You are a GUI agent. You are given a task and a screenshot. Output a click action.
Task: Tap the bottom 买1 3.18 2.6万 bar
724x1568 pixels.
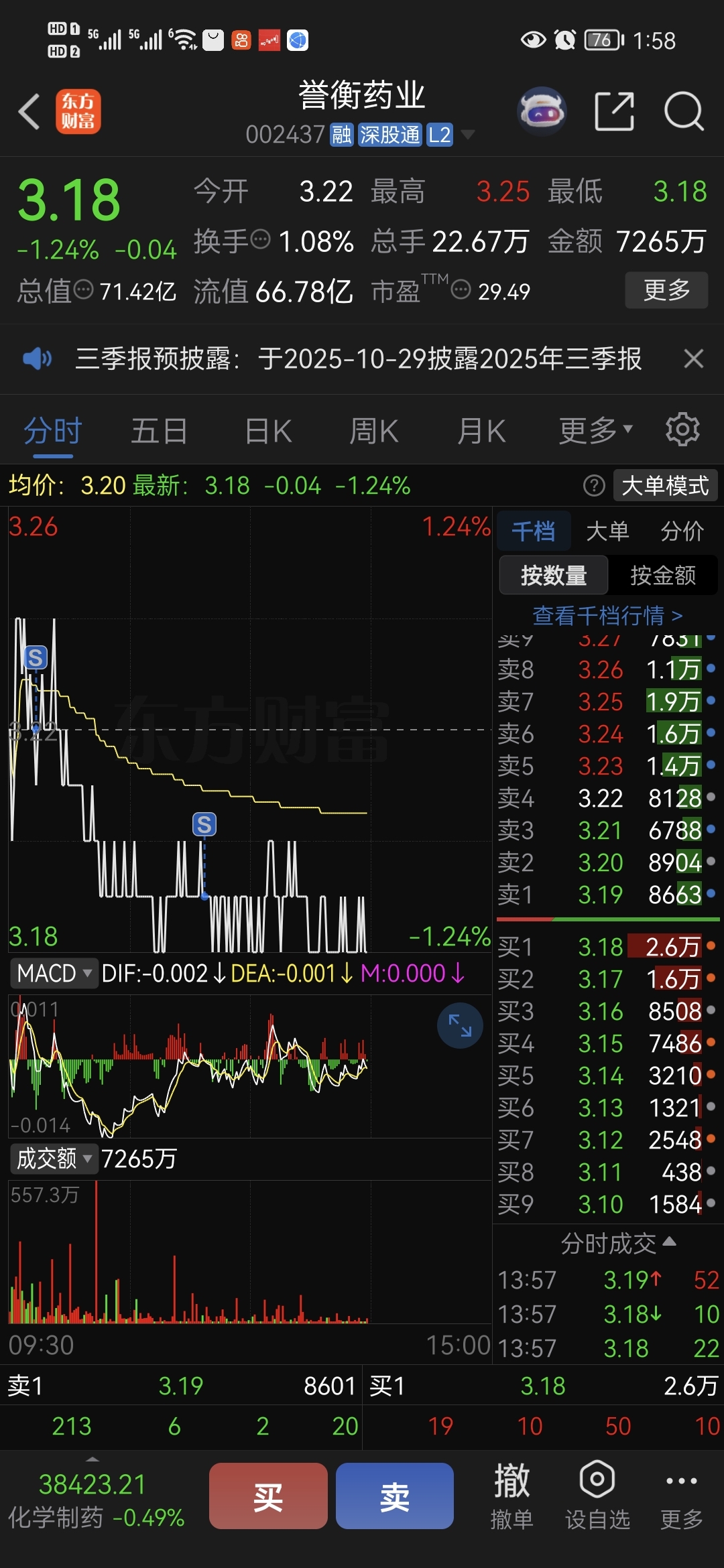click(x=544, y=1386)
